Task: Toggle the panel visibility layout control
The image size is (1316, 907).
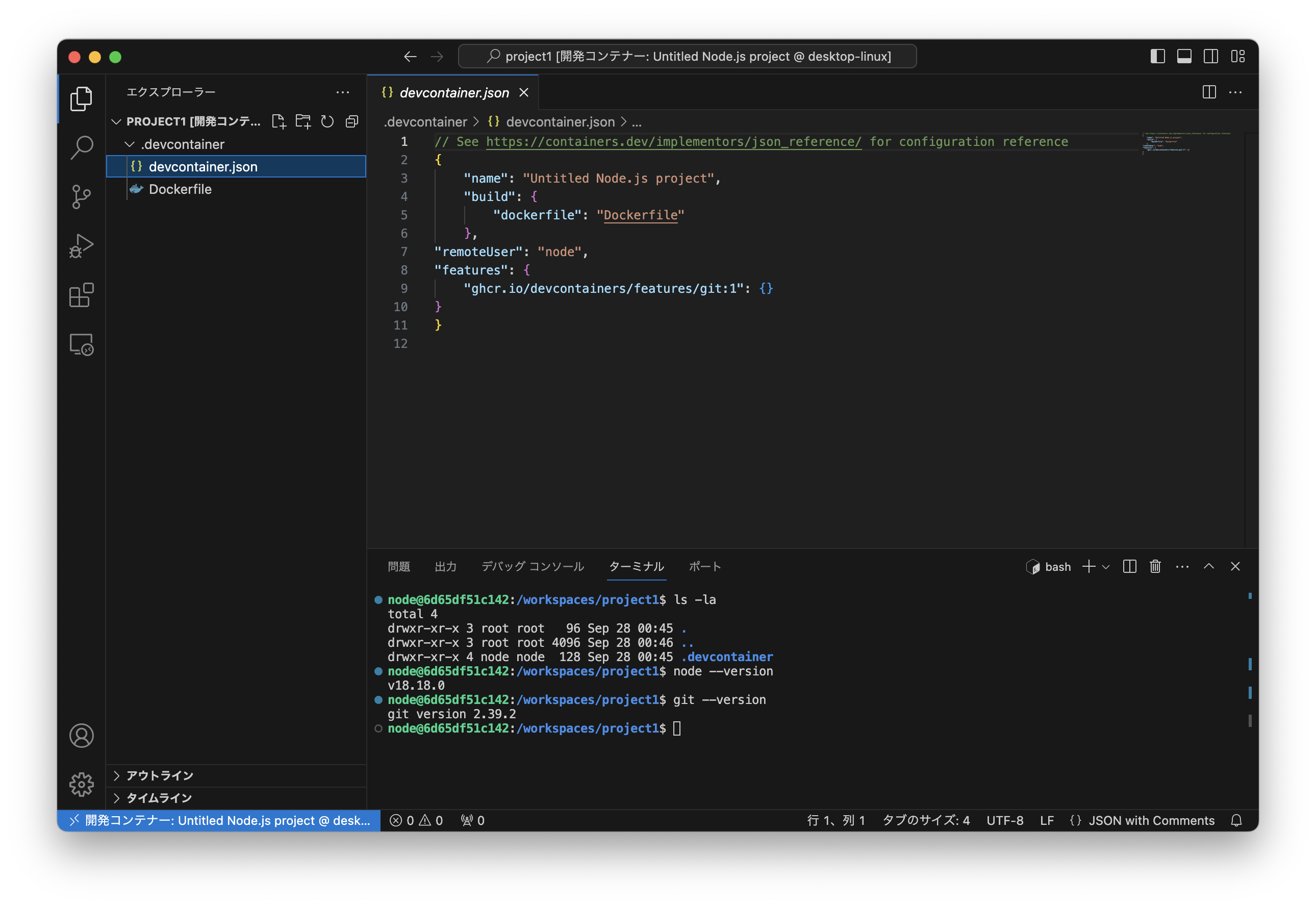Action: 1184,56
